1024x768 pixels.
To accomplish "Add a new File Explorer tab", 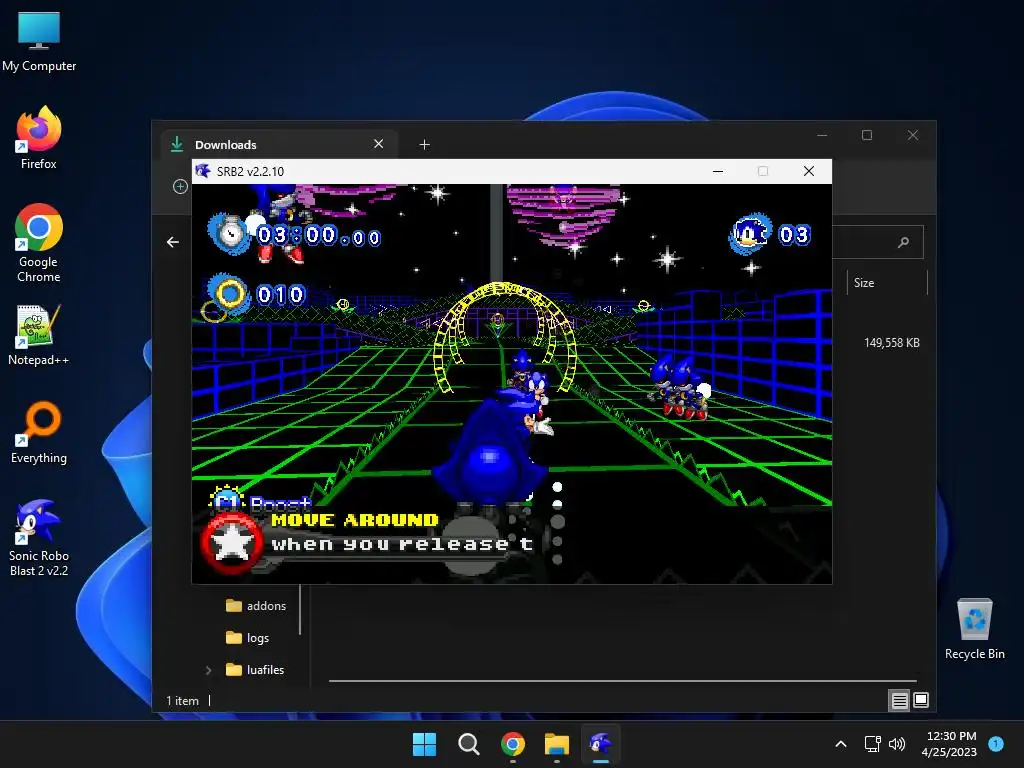I will (424, 144).
